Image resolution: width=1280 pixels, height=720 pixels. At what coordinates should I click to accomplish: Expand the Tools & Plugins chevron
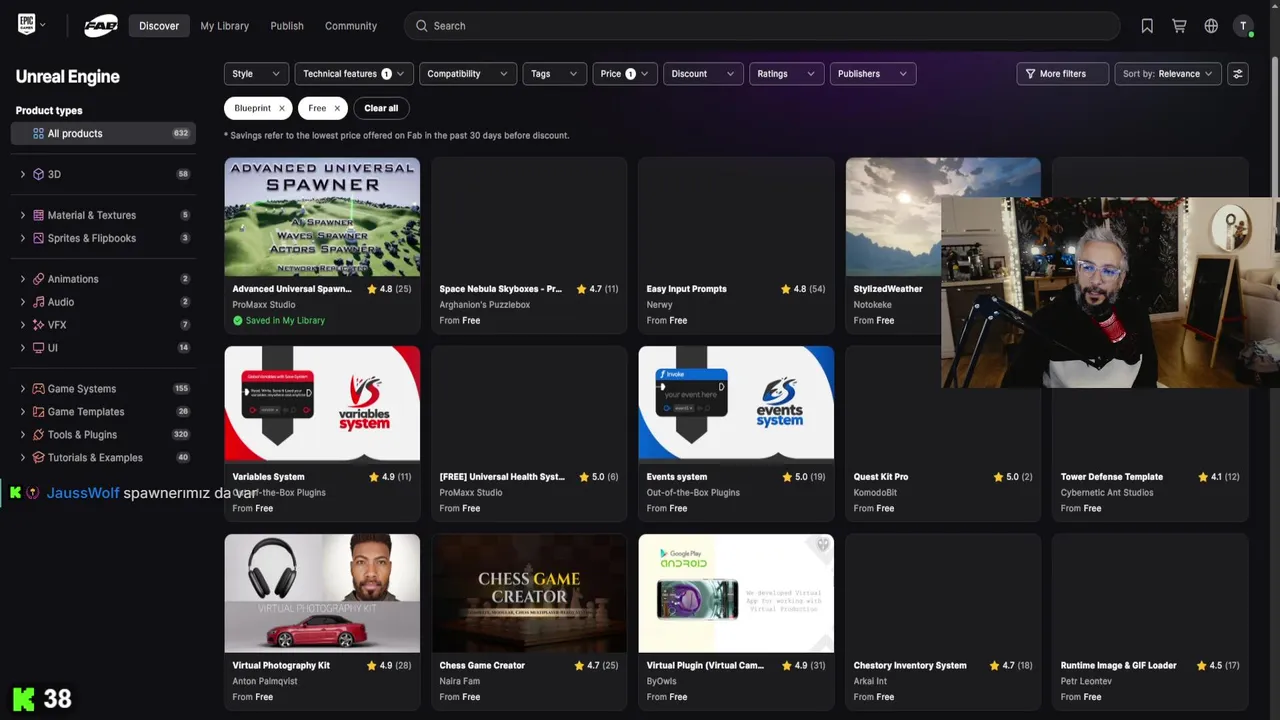(x=23, y=435)
